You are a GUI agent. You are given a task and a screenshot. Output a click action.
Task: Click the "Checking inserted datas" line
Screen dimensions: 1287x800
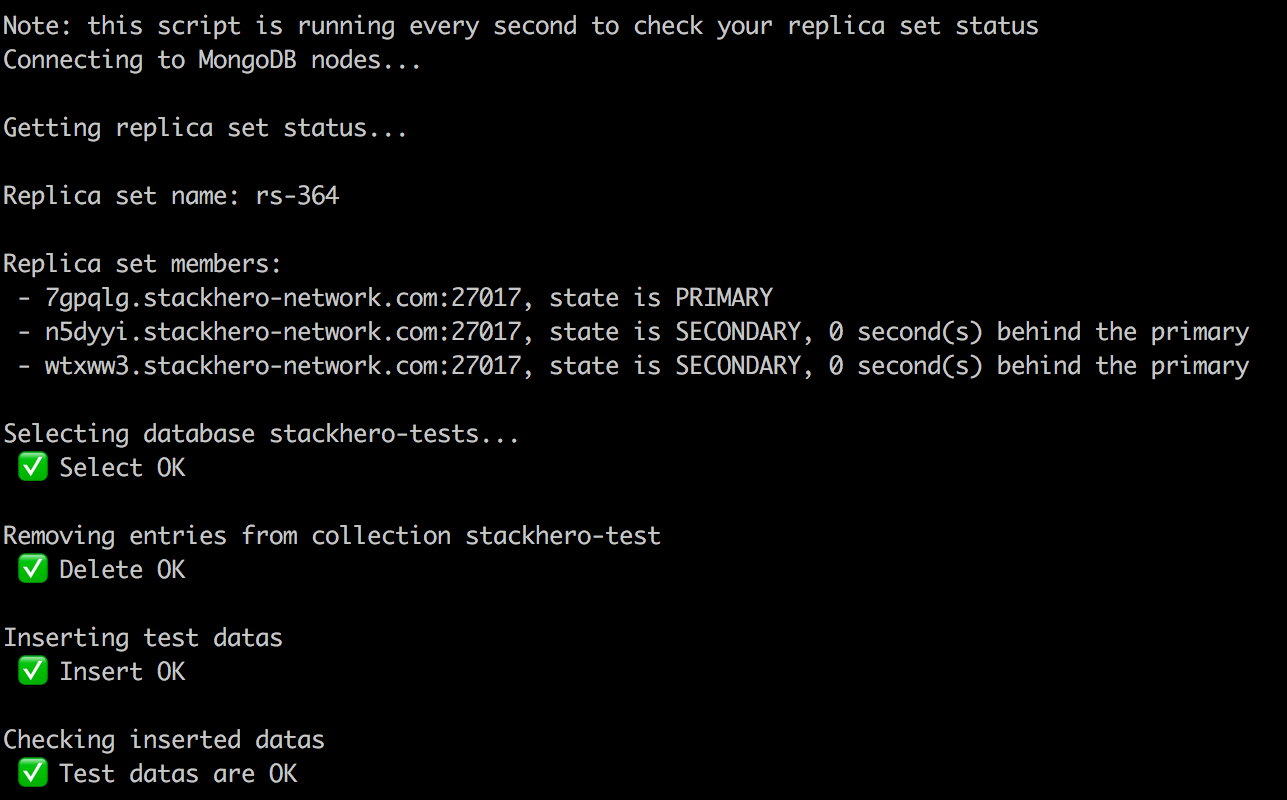pos(164,740)
